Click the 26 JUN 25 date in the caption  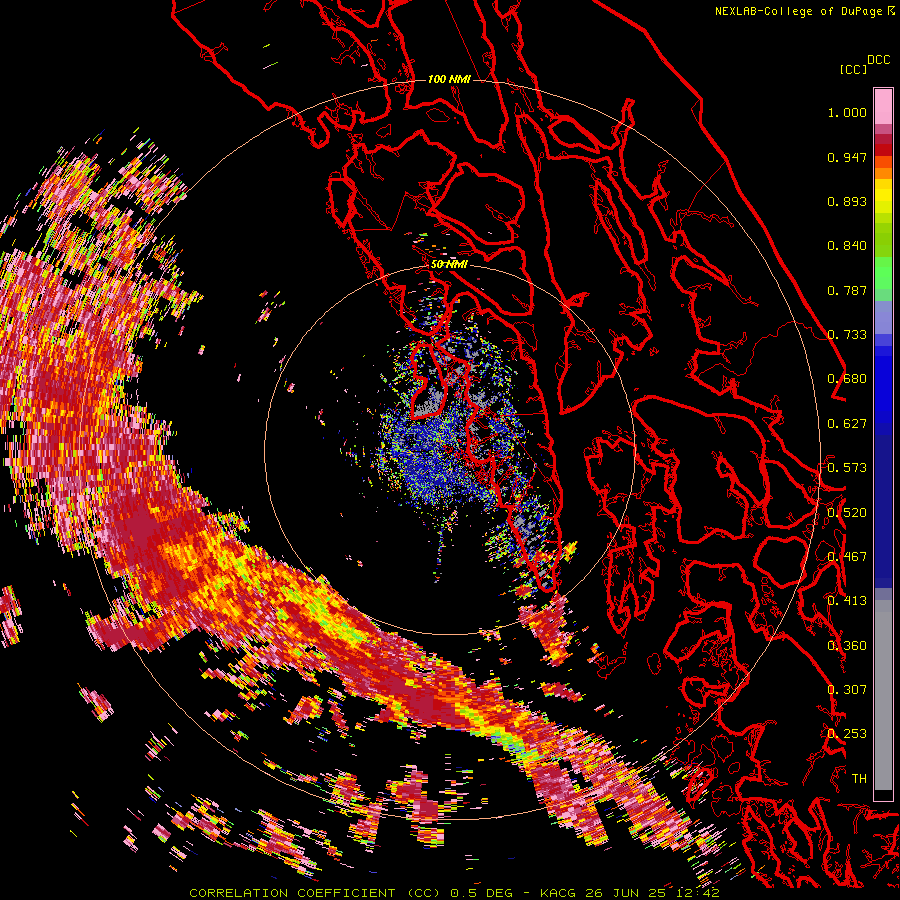[624, 893]
